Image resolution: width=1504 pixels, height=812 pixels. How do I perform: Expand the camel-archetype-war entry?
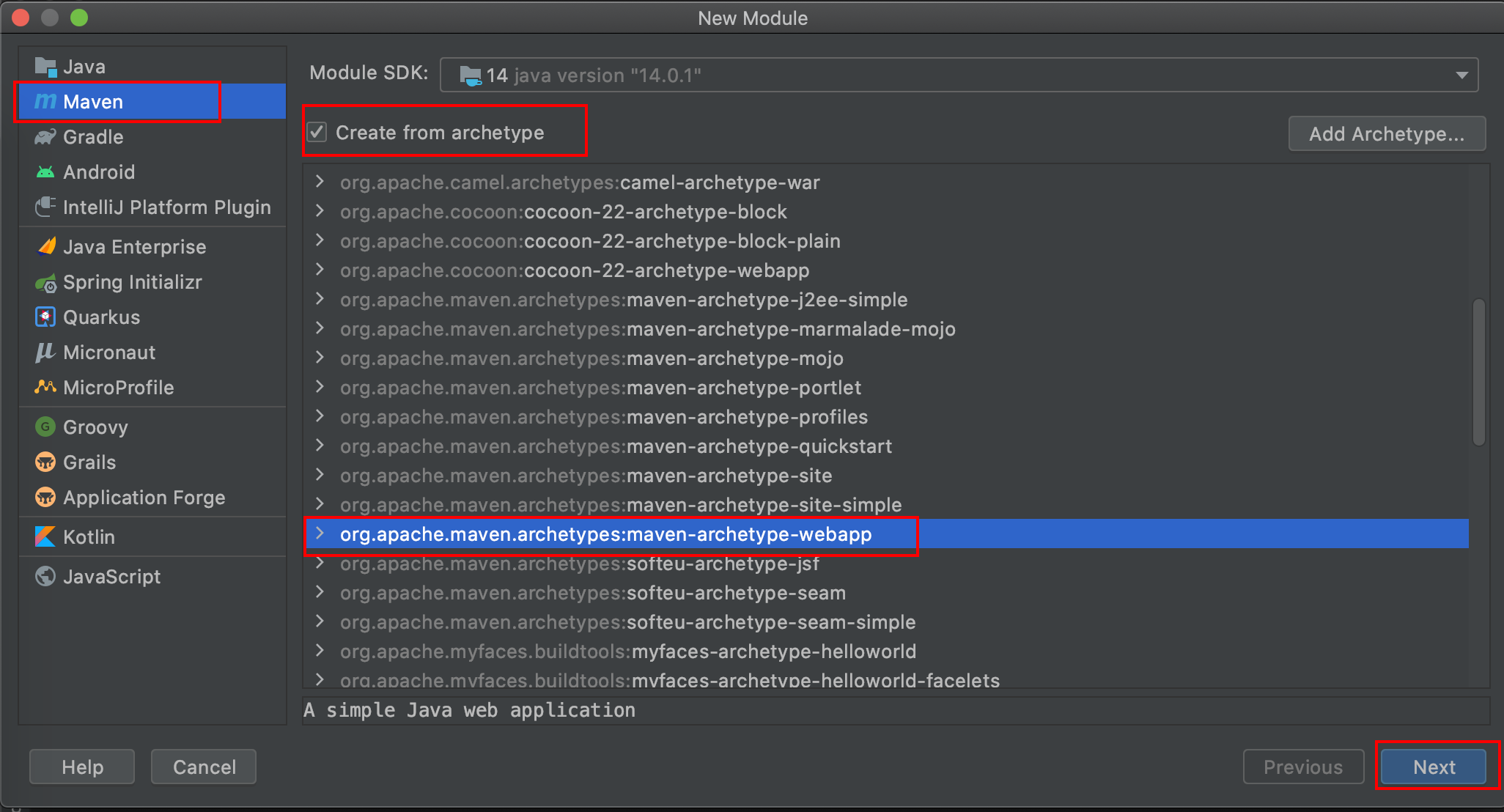coord(320,182)
